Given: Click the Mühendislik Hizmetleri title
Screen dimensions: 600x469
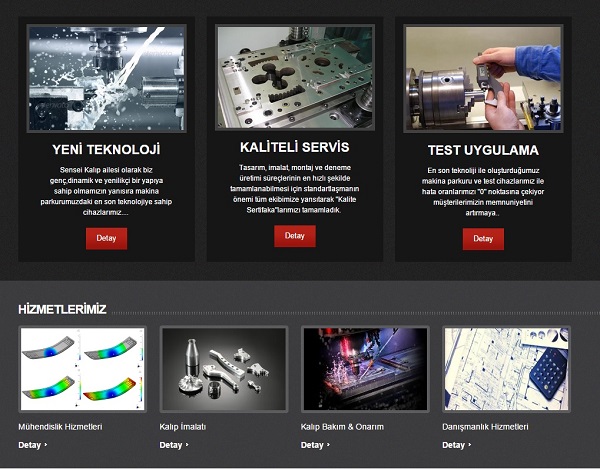Looking at the screenshot, I should (60, 427).
